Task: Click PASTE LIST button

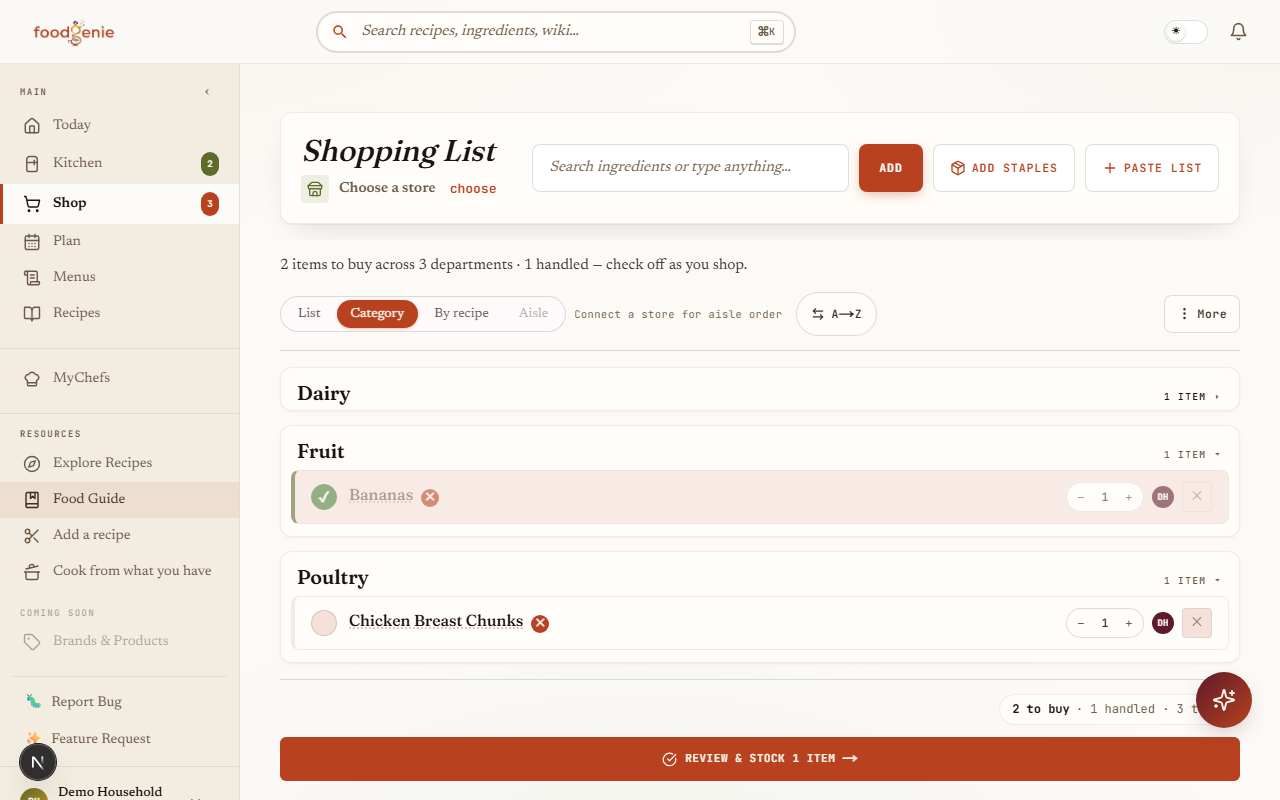Action: click(1152, 168)
